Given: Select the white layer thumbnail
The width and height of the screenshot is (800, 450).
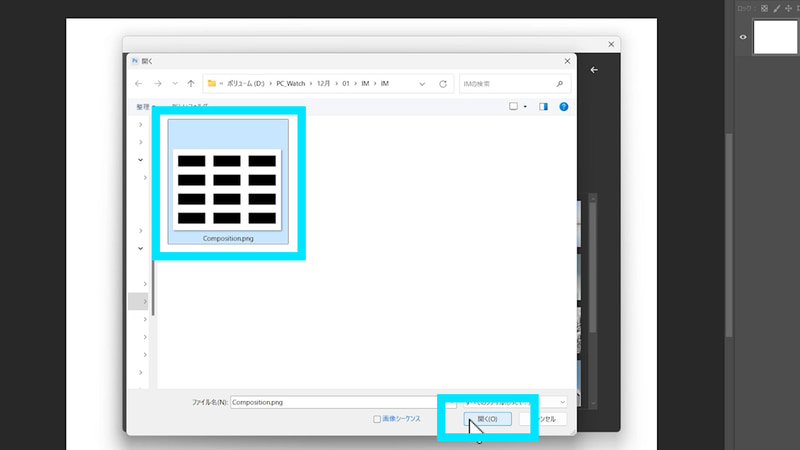Looking at the screenshot, I should [775, 37].
